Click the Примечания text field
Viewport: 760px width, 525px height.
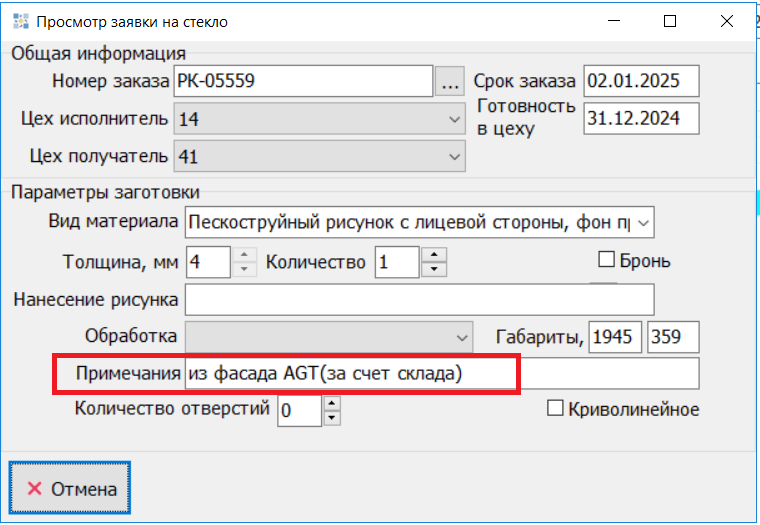click(x=440, y=373)
